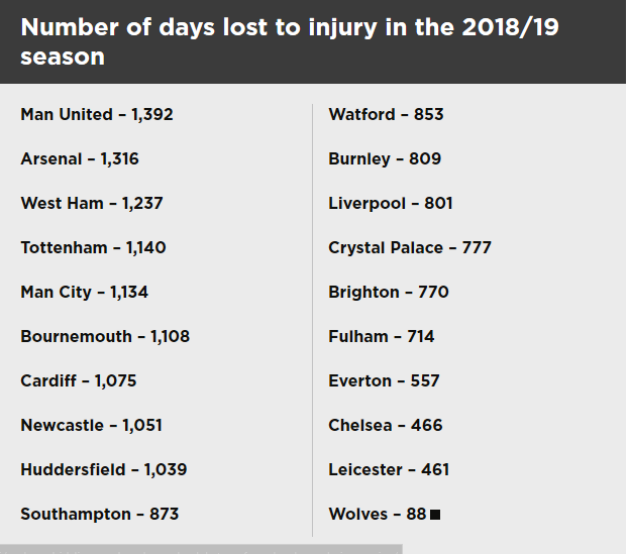Select the Everton – 557 entry
This screenshot has width=630, height=554.
[384, 381]
